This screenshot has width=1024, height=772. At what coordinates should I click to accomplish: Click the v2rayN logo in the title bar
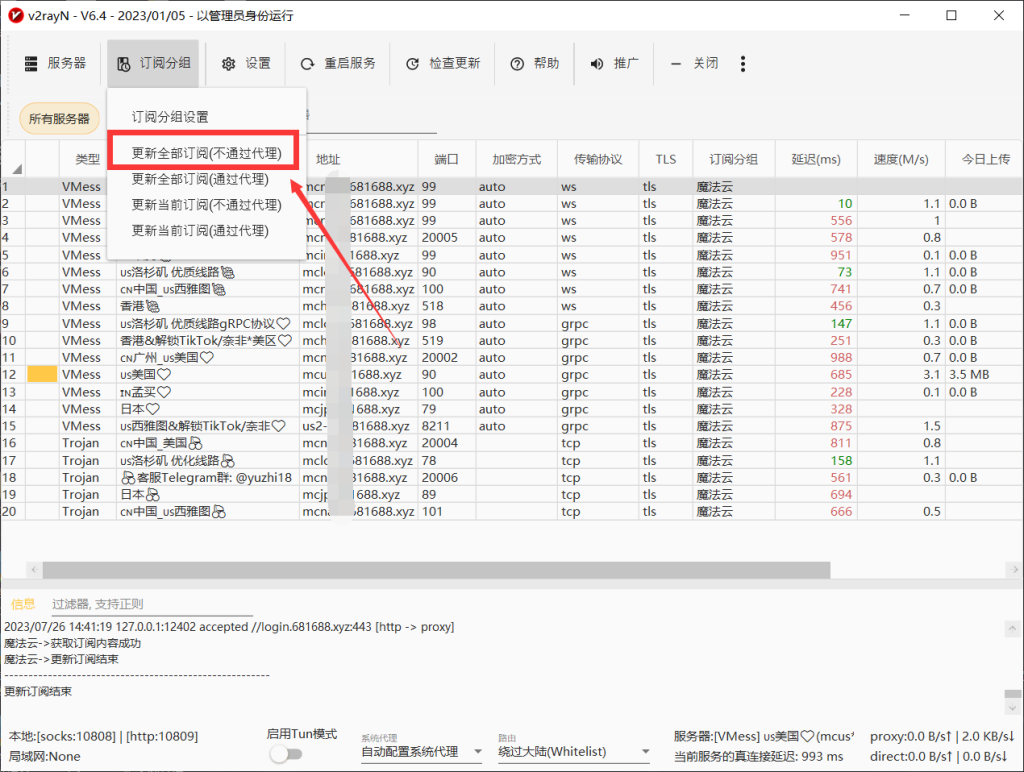coord(14,15)
